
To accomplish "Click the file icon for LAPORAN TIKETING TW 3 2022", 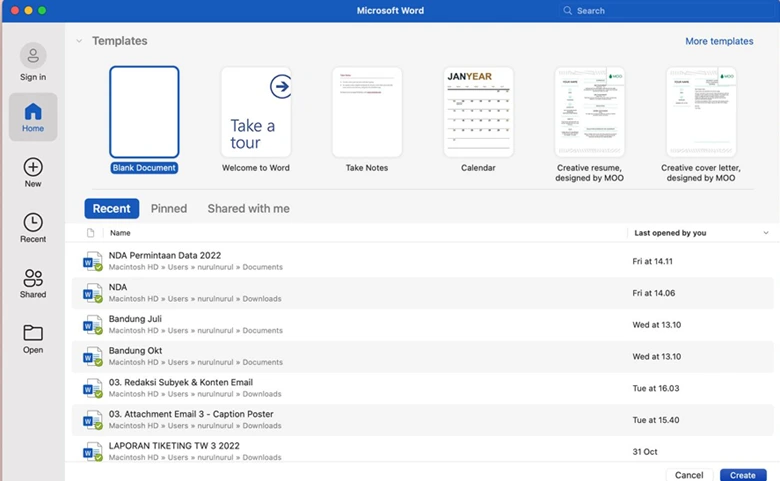I will (93, 452).
